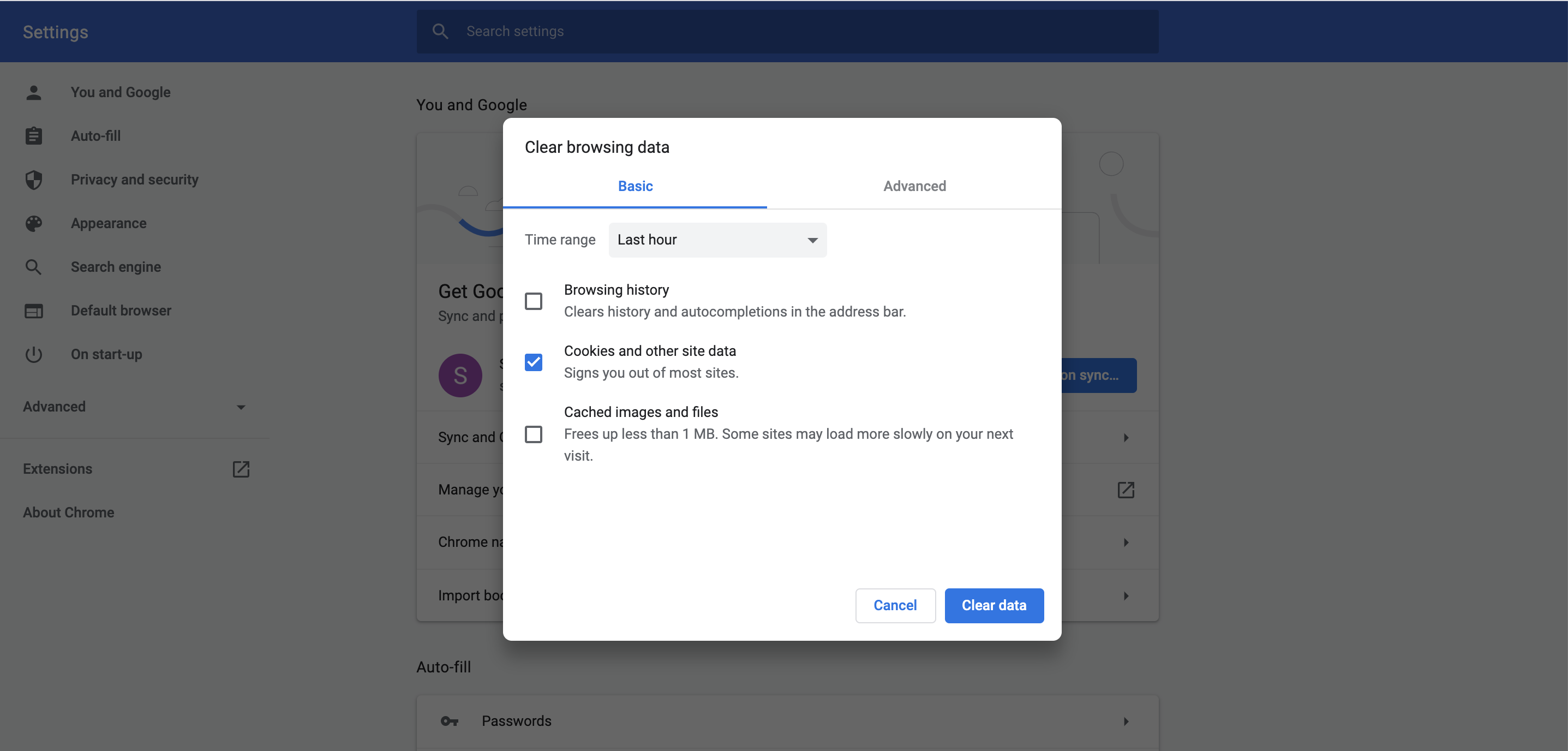Click the Appearance palette icon
The image size is (1568, 751).
pos(33,224)
